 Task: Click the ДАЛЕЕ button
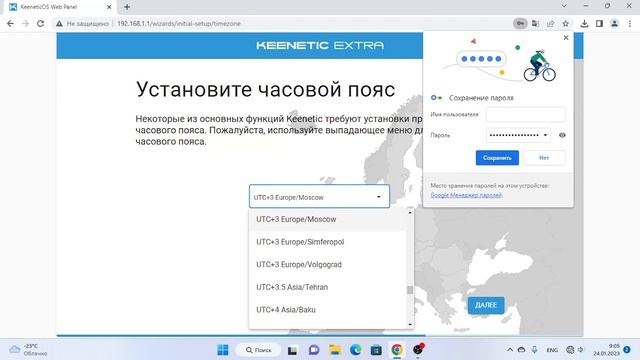pyautogui.click(x=486, y=305)
